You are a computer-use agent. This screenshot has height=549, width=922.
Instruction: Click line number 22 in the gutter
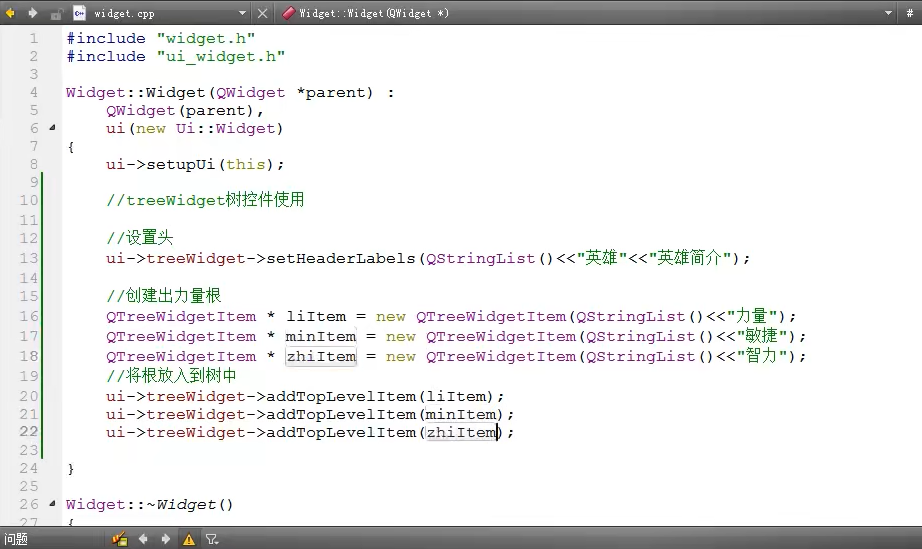pyautogui.click(x=29, y=431)
